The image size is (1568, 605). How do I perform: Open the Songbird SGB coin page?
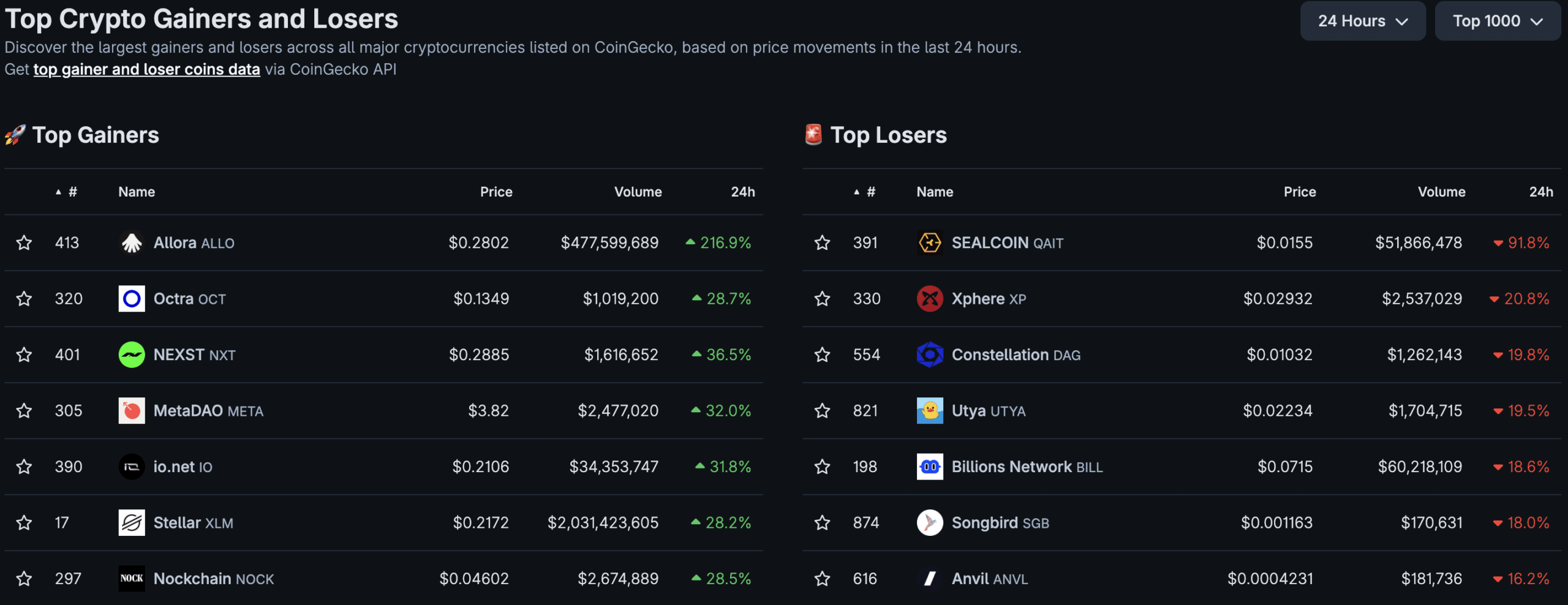coord(1000,523)
